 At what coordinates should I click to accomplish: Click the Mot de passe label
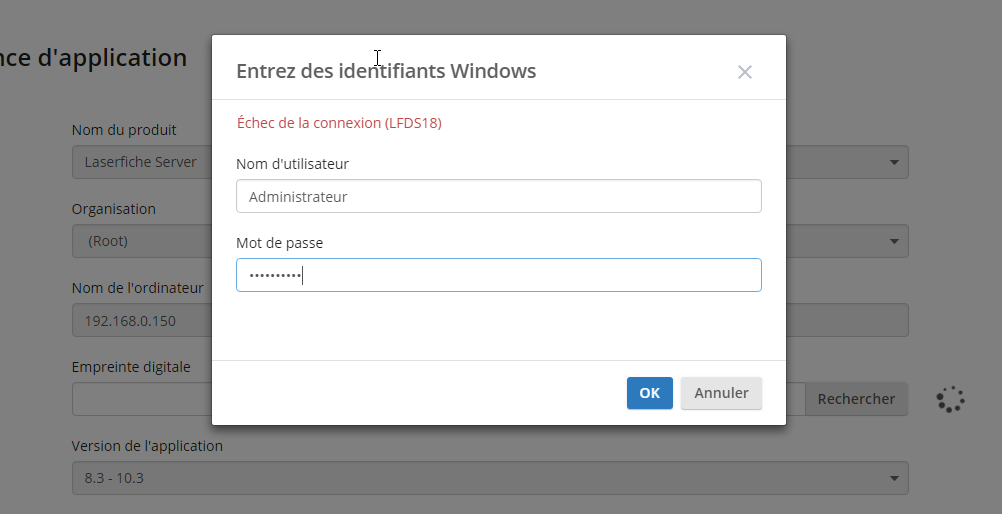pyautogui.click(x=279, y=242)
